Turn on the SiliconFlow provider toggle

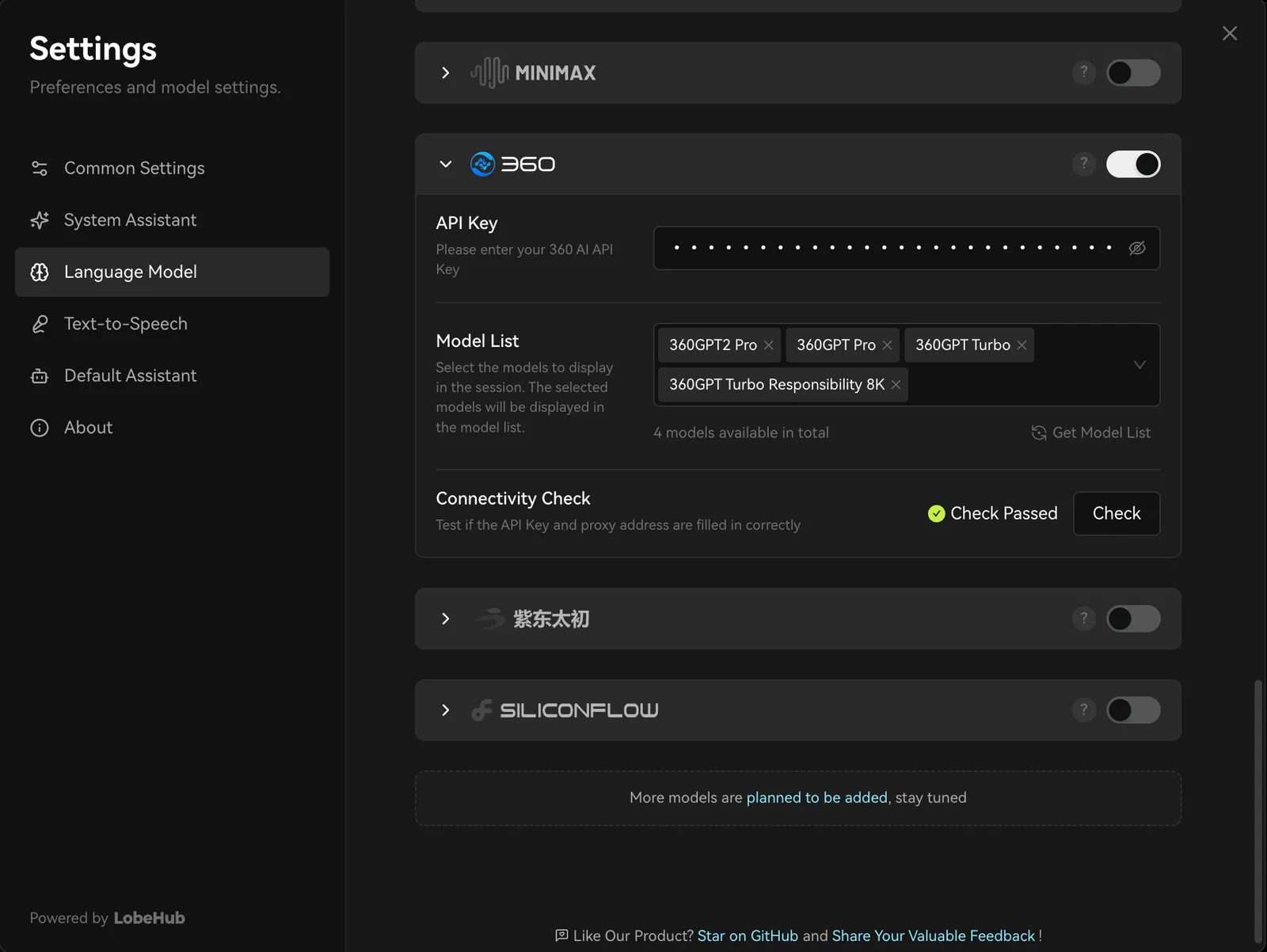pos(1132,710)
